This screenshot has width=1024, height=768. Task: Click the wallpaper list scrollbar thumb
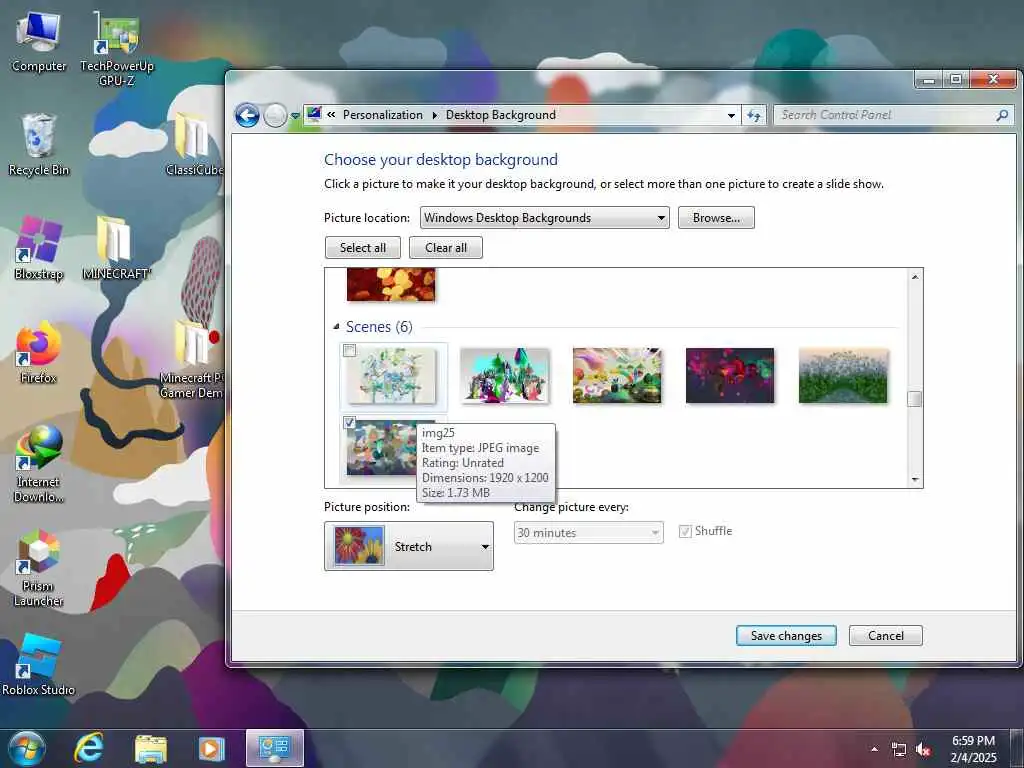tap(914, 398)
